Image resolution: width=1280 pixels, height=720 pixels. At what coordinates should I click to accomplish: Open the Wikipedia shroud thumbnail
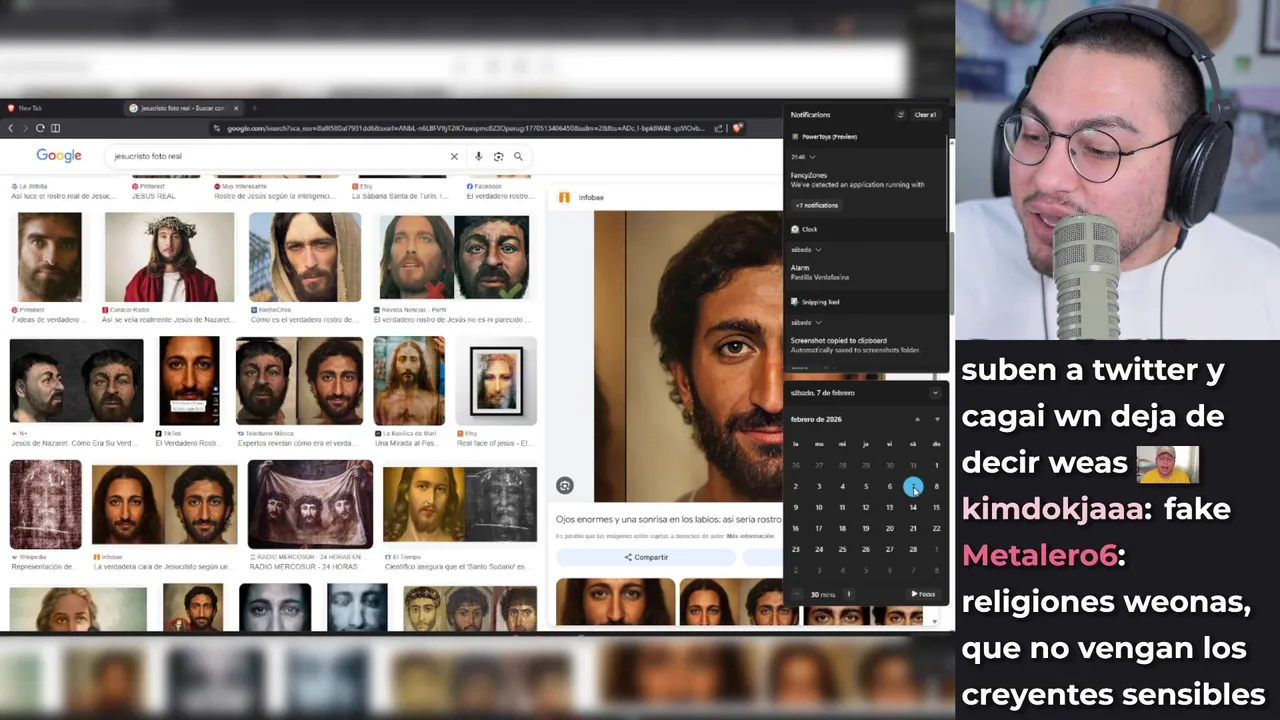point(45,505)
